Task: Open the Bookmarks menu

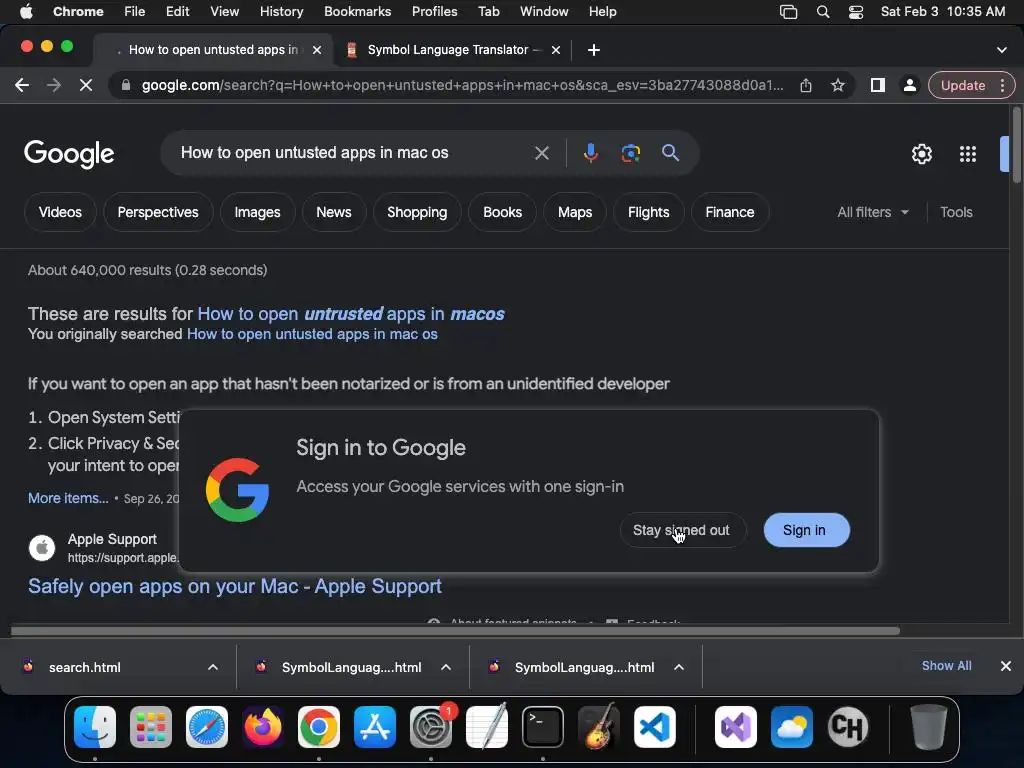Action: coord(357,11)
